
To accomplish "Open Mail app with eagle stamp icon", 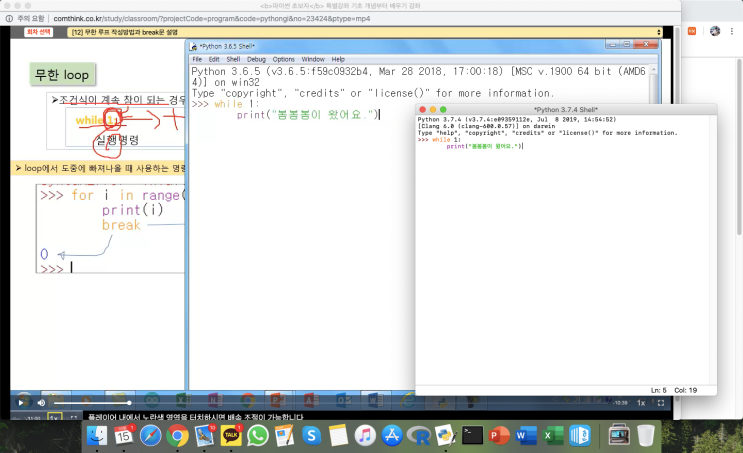I will pyautogui.click(x=204, y=435).
